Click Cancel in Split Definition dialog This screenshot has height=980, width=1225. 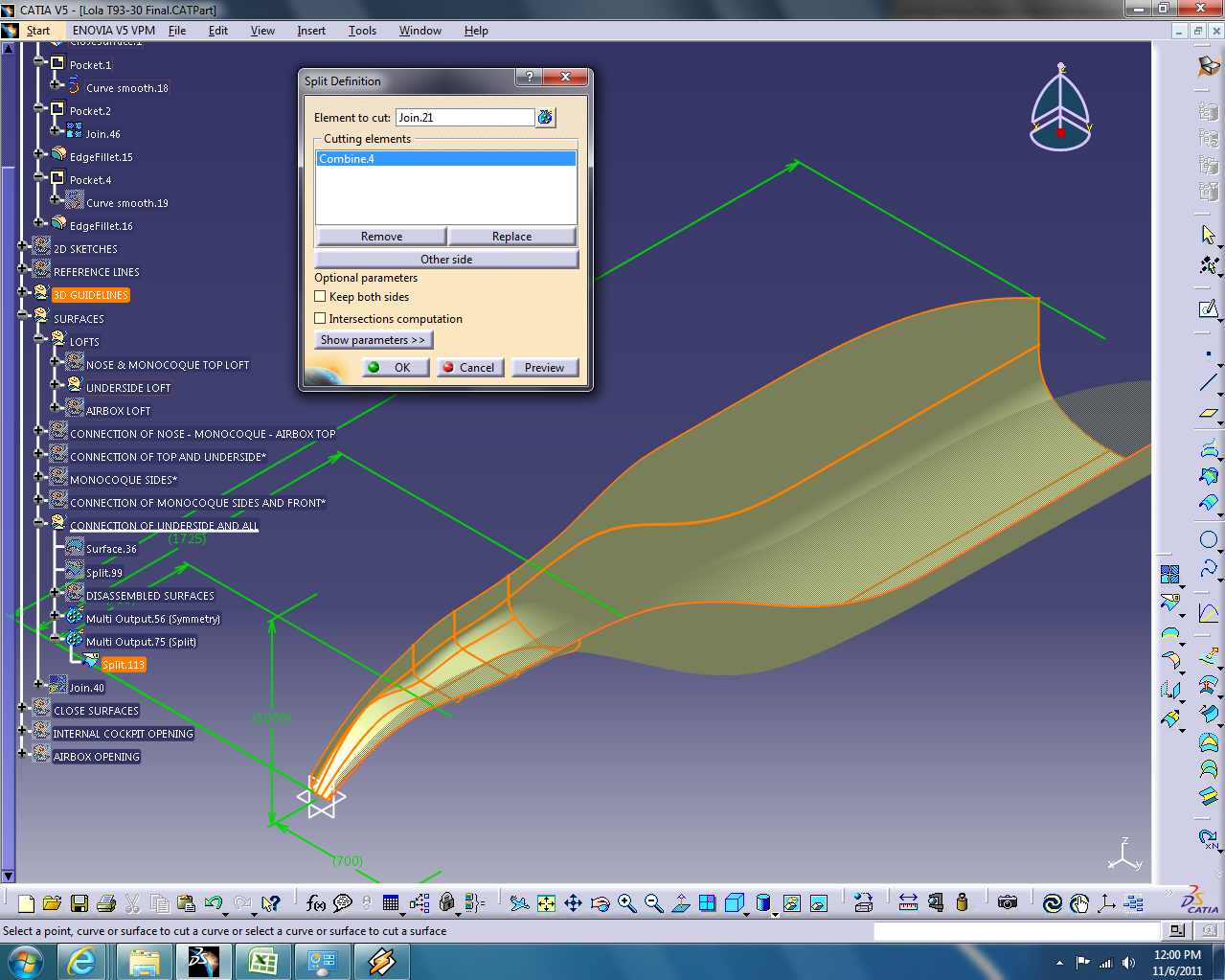pos(470,368)
